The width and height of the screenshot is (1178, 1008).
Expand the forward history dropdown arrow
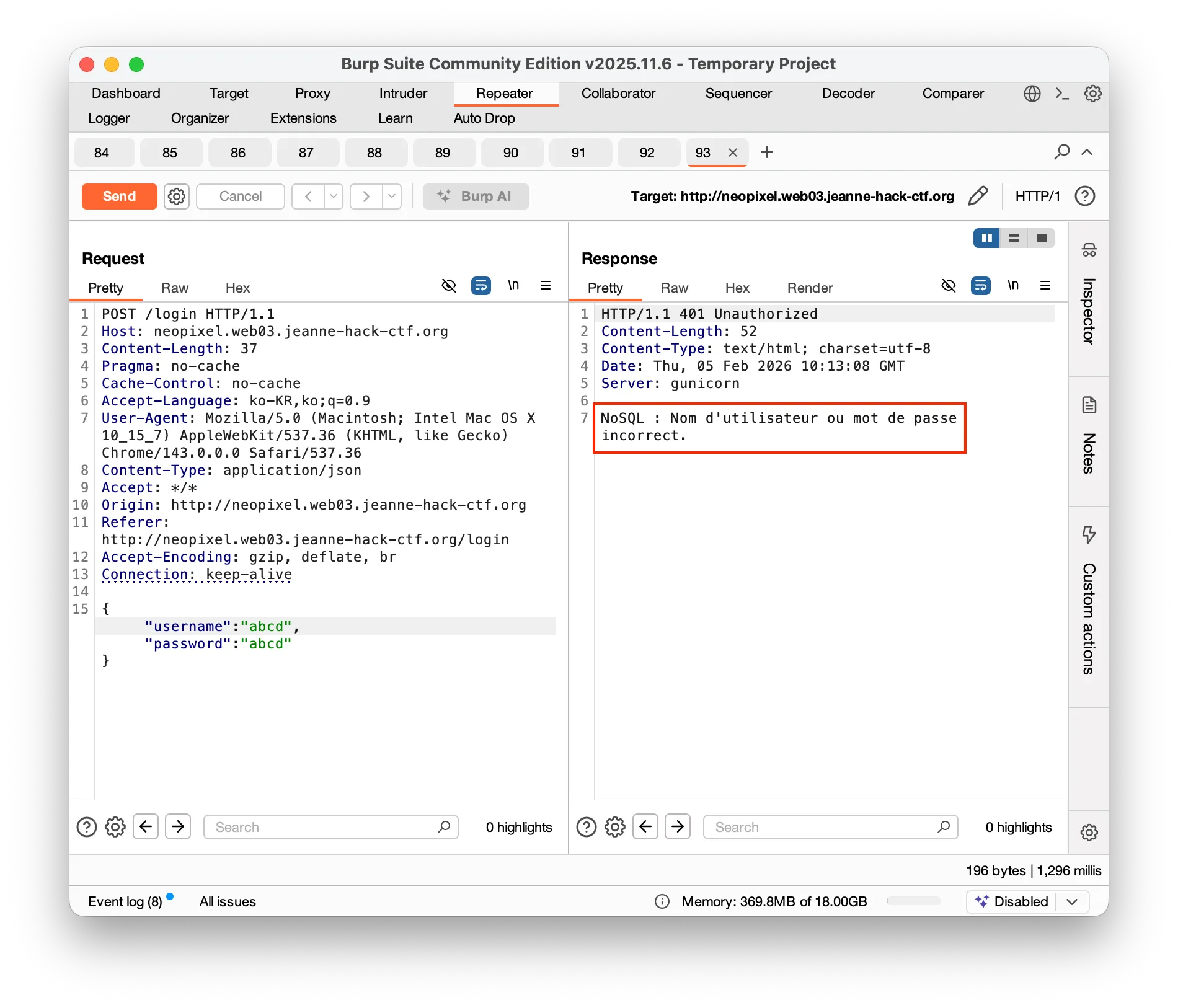tap(392, 197)
